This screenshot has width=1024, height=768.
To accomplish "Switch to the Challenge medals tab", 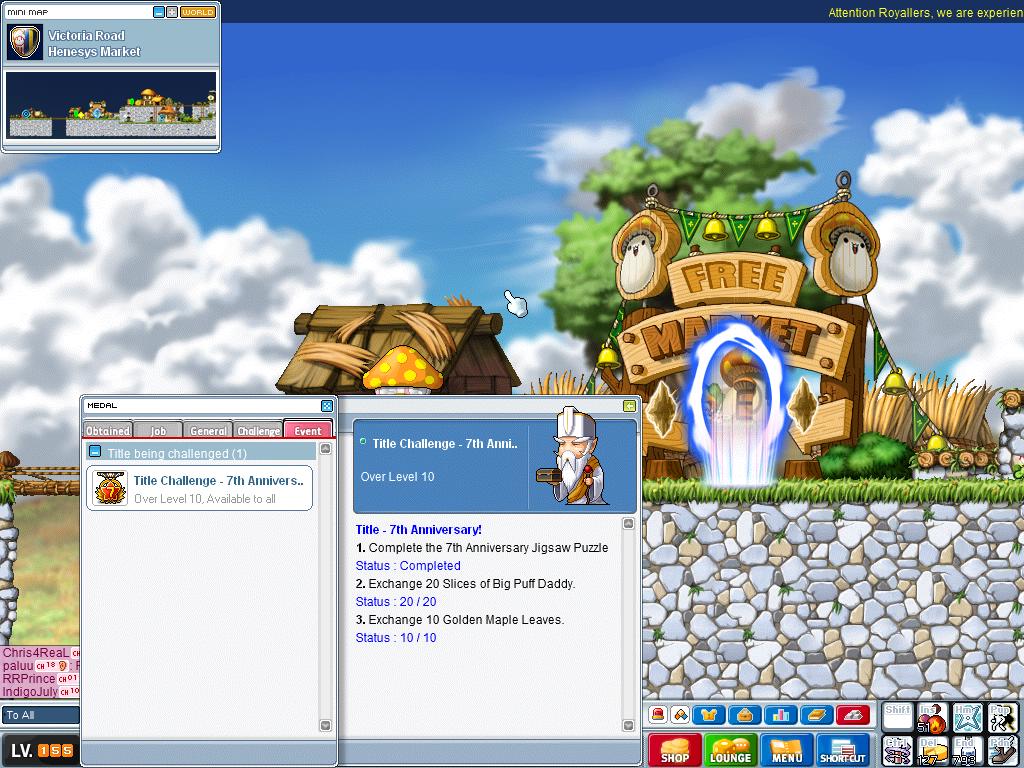I will [x=259, y=430].
